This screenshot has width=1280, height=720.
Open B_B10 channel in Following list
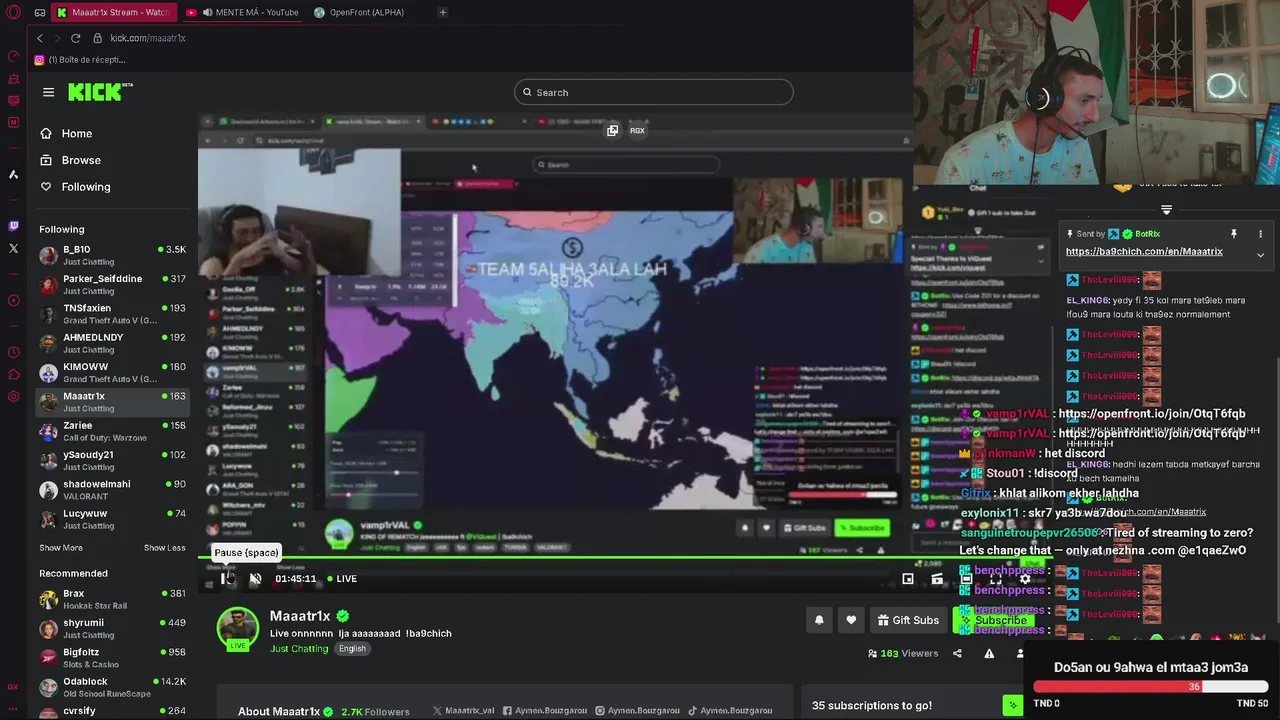point(112,255)
